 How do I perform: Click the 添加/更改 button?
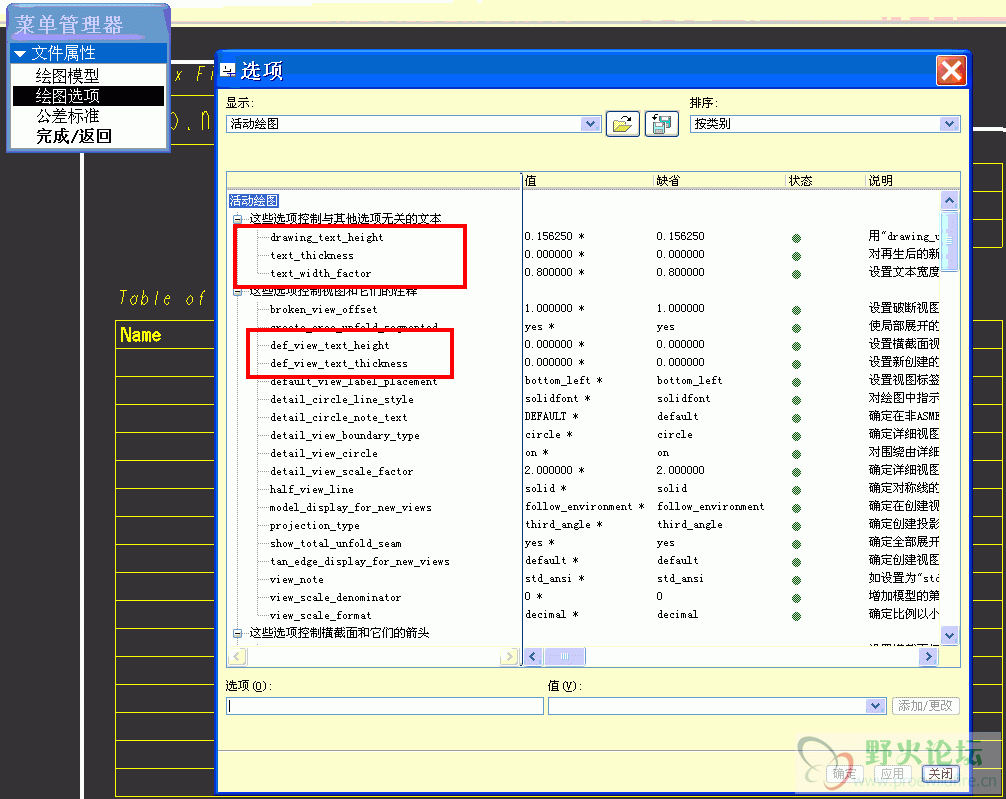(926, 706)
